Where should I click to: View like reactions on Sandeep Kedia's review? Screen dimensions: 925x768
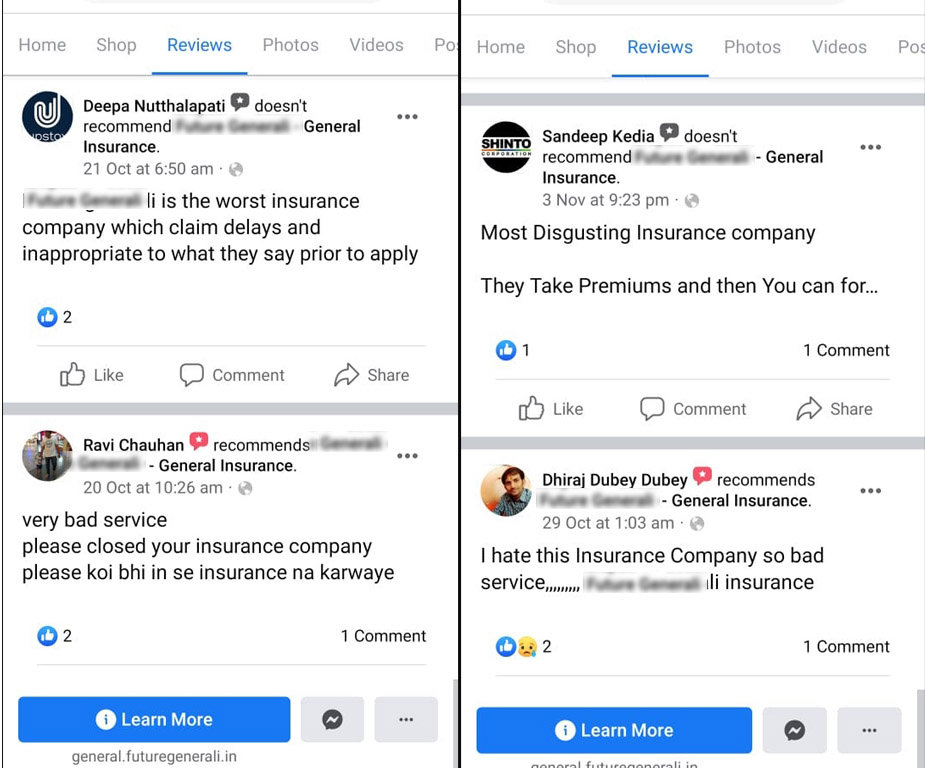tap(514, 350)
